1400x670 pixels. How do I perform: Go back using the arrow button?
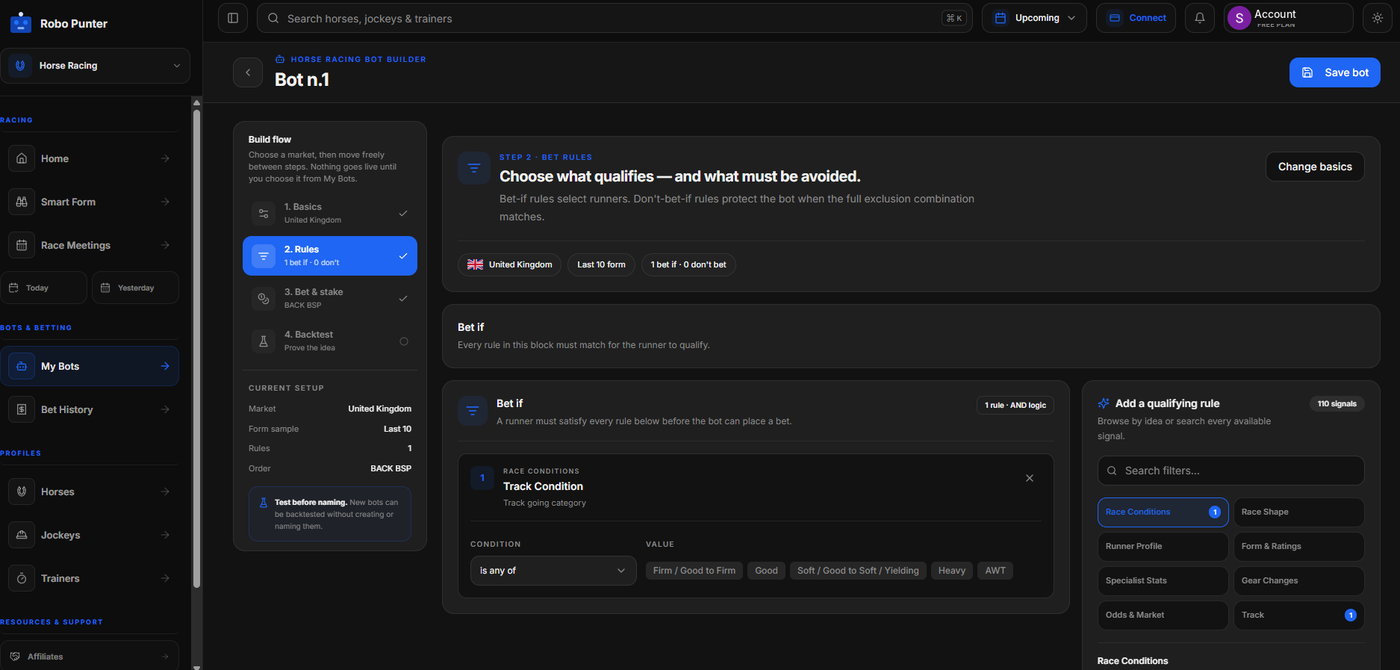click(248, 72)
